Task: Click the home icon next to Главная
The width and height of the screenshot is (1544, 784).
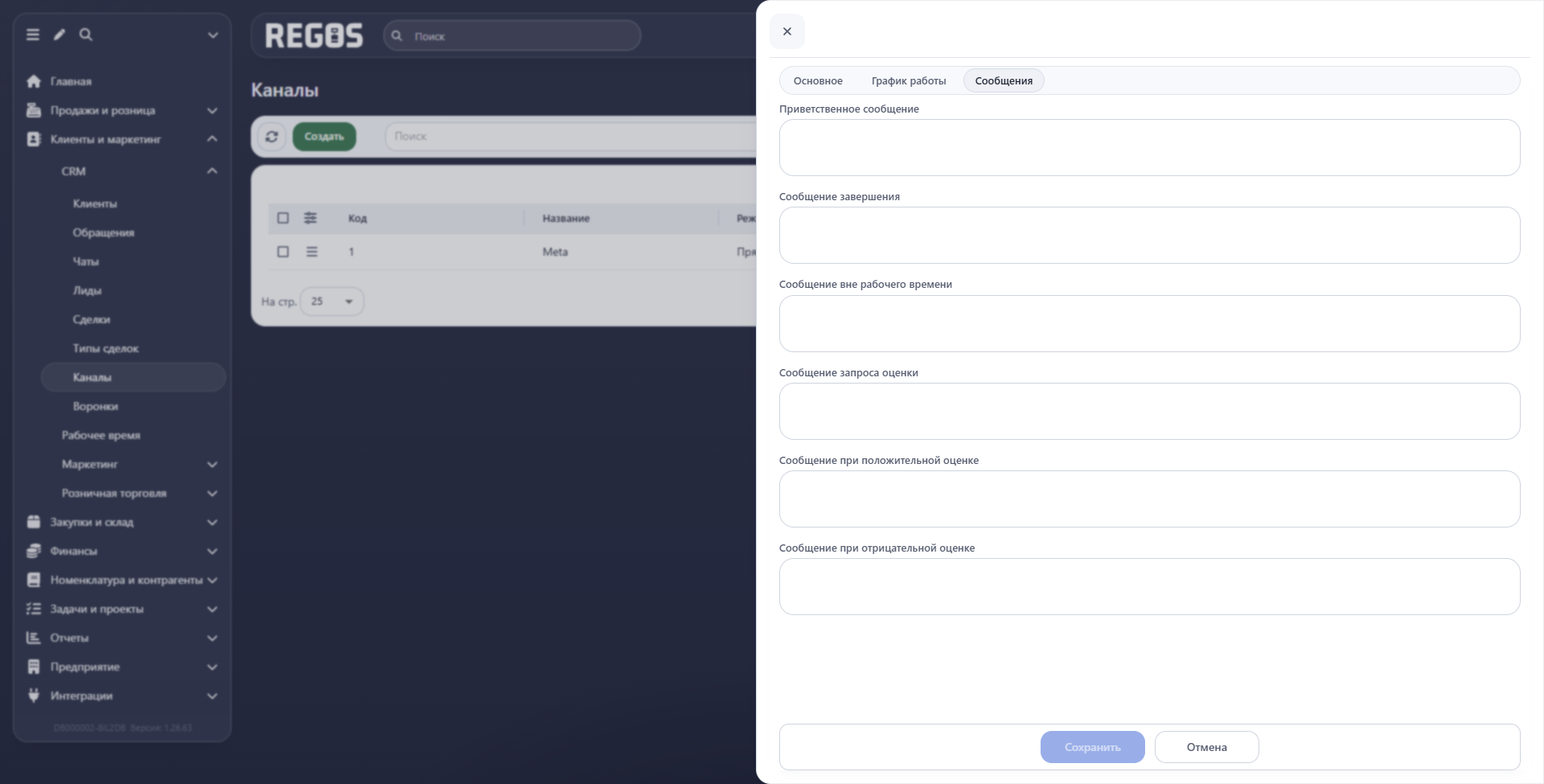Action: pos(34,81)
